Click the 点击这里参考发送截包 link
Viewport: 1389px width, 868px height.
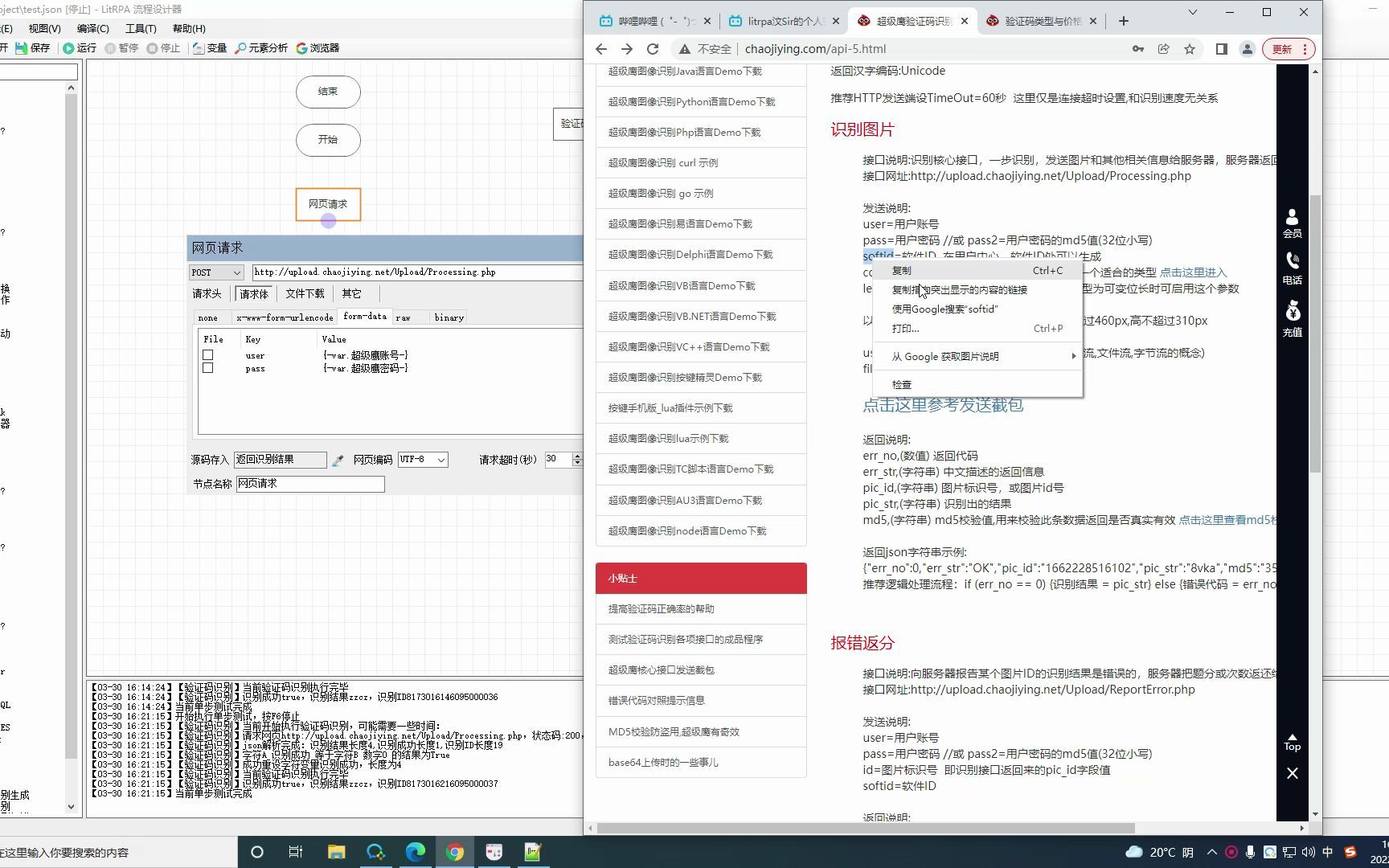tap(943, 405)
